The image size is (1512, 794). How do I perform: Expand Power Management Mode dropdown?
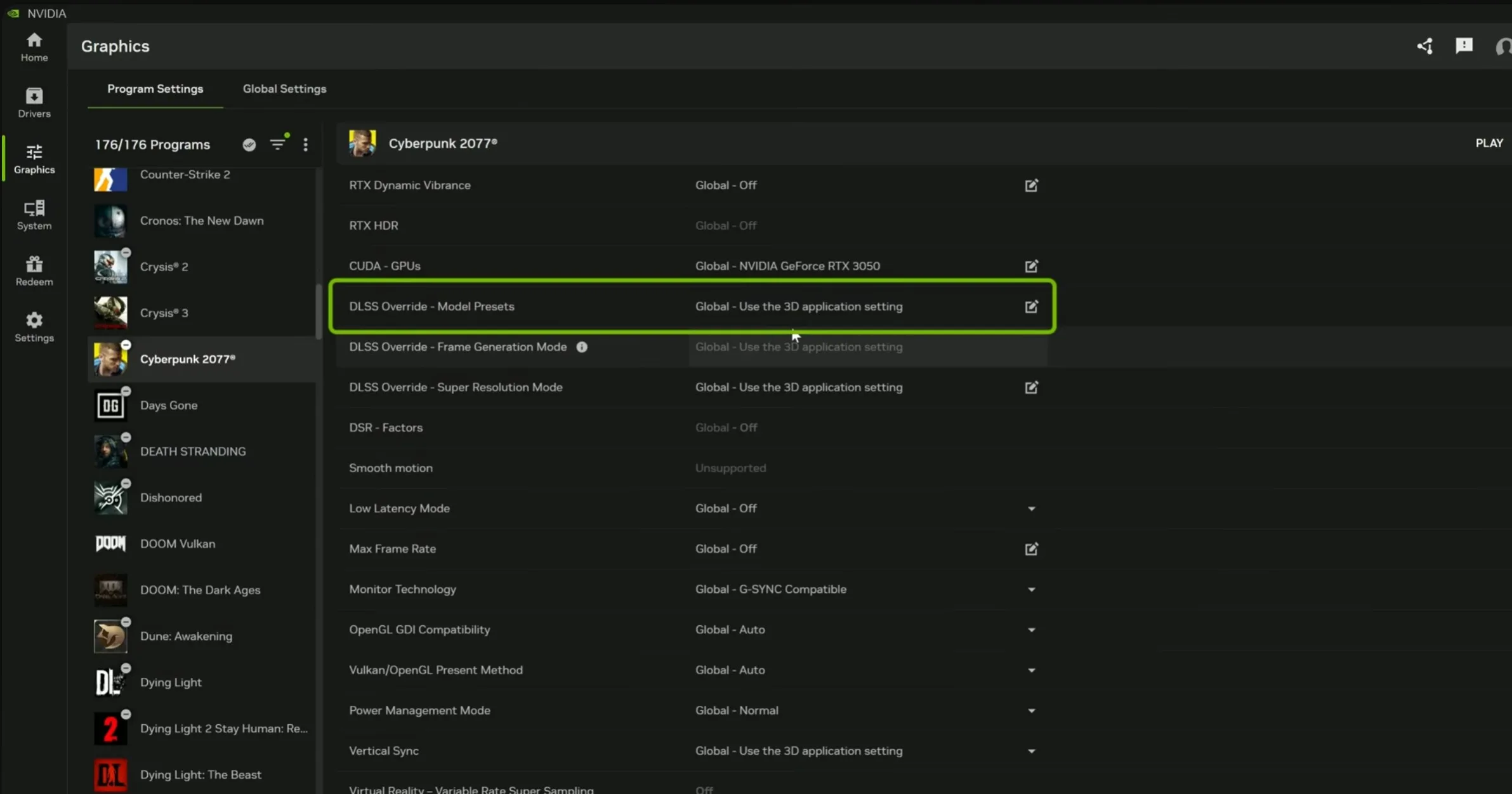(1031, 711)
